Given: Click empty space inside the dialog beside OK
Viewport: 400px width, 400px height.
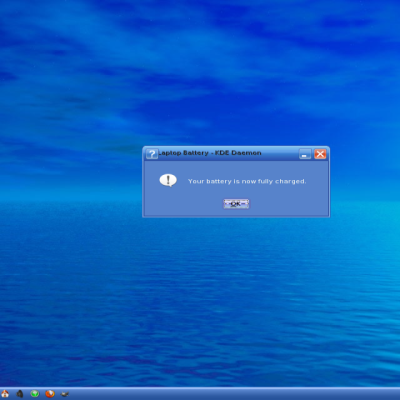Looking at the screenshot, I should pyautogui.click(x=283, y=204).
